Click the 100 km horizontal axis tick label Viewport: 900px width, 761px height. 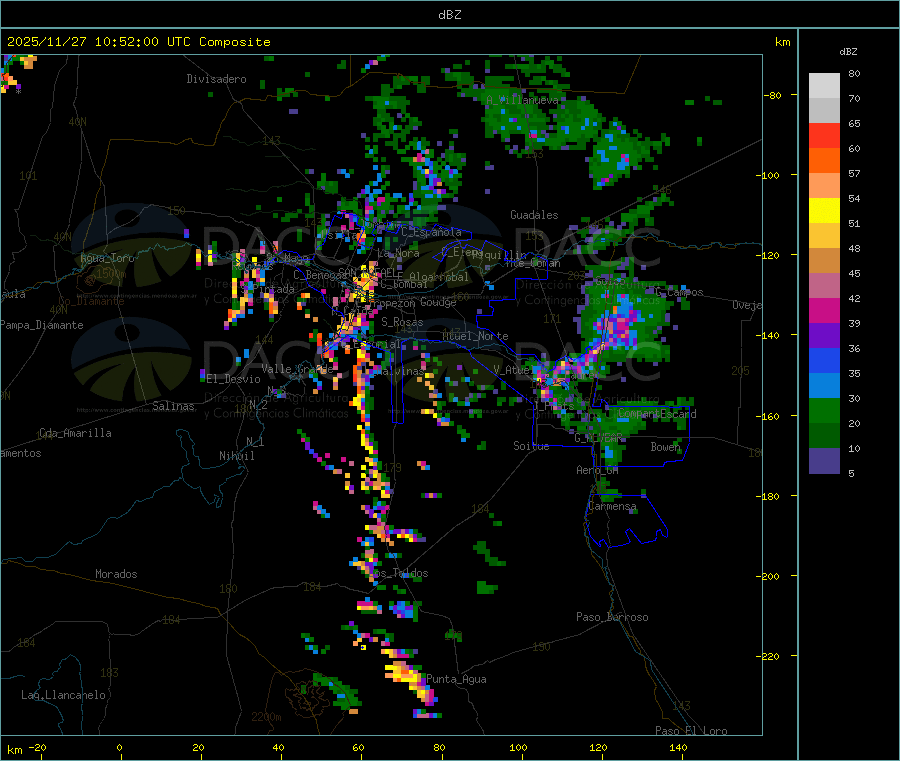point(518,747)
